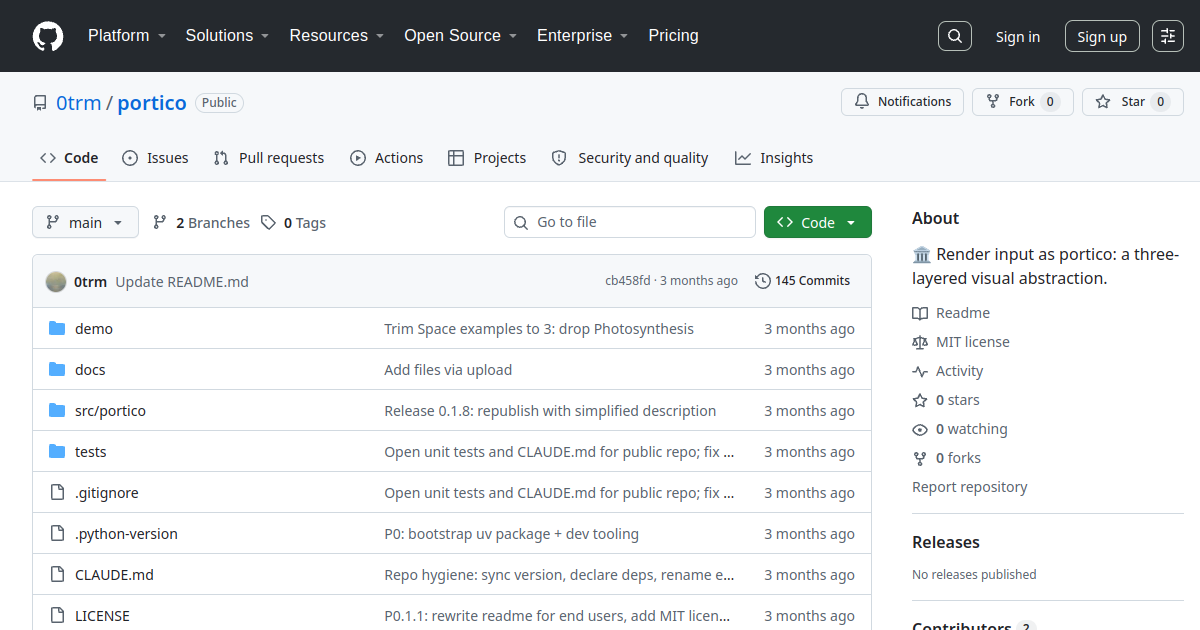
Task: Click the MIT license scale icon
Action: click(920, 342)
